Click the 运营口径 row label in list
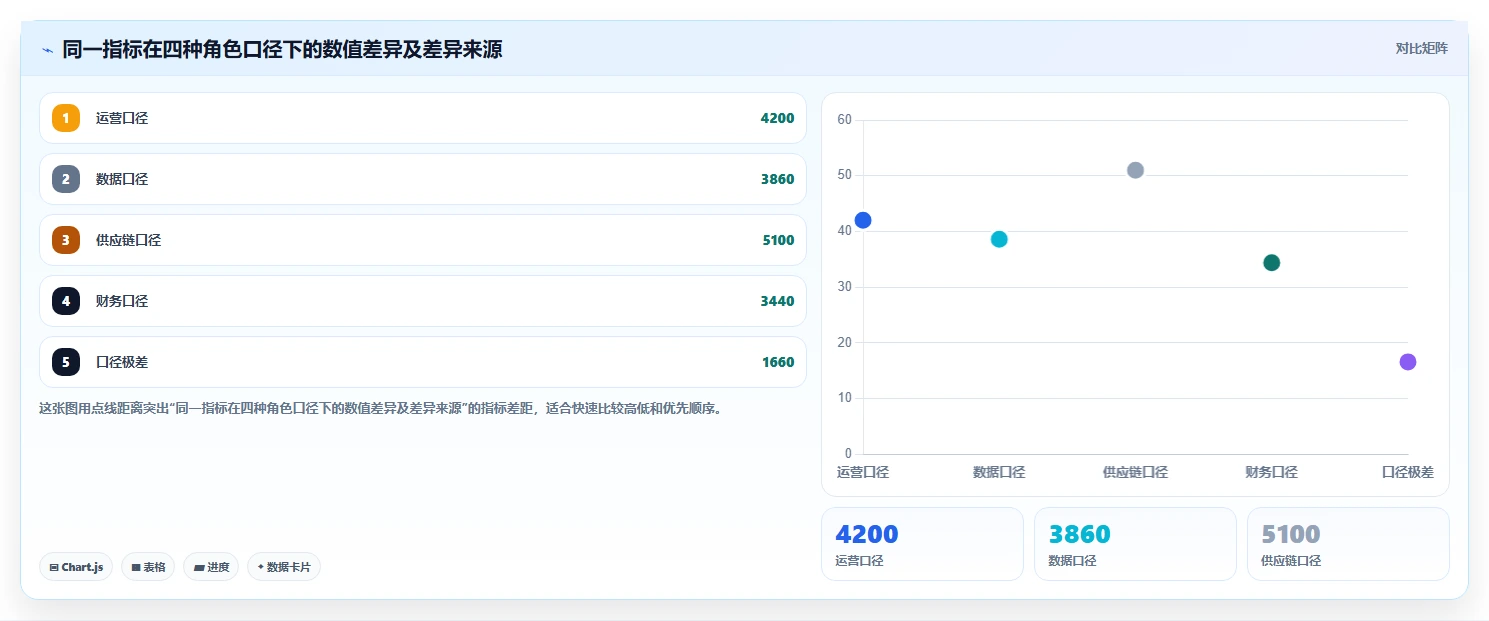The image size is (1489, 621). [x=122, y=118]
